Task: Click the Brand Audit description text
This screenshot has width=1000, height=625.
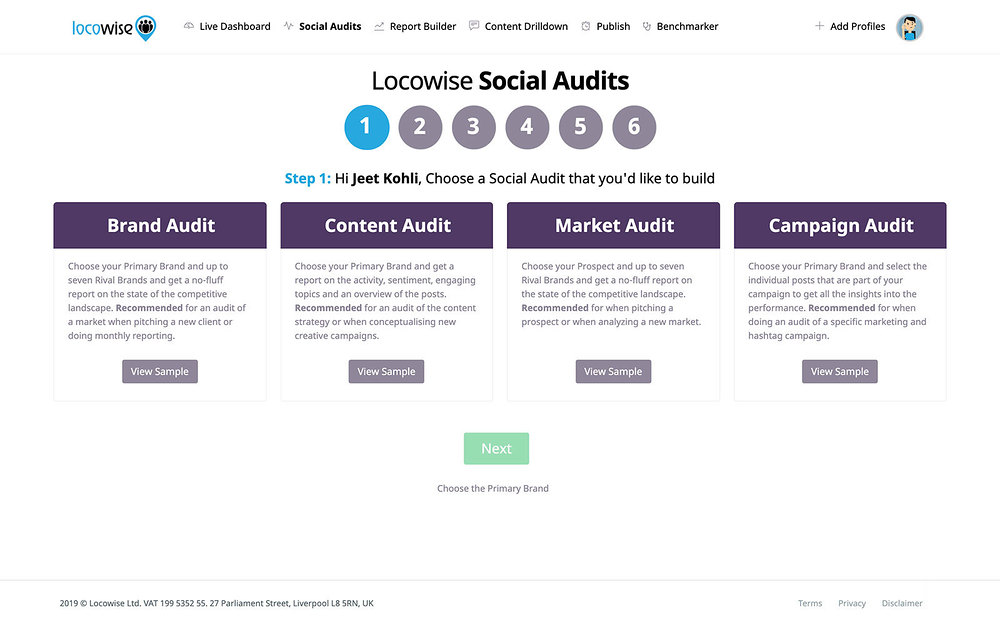Action: pos(157,301)
